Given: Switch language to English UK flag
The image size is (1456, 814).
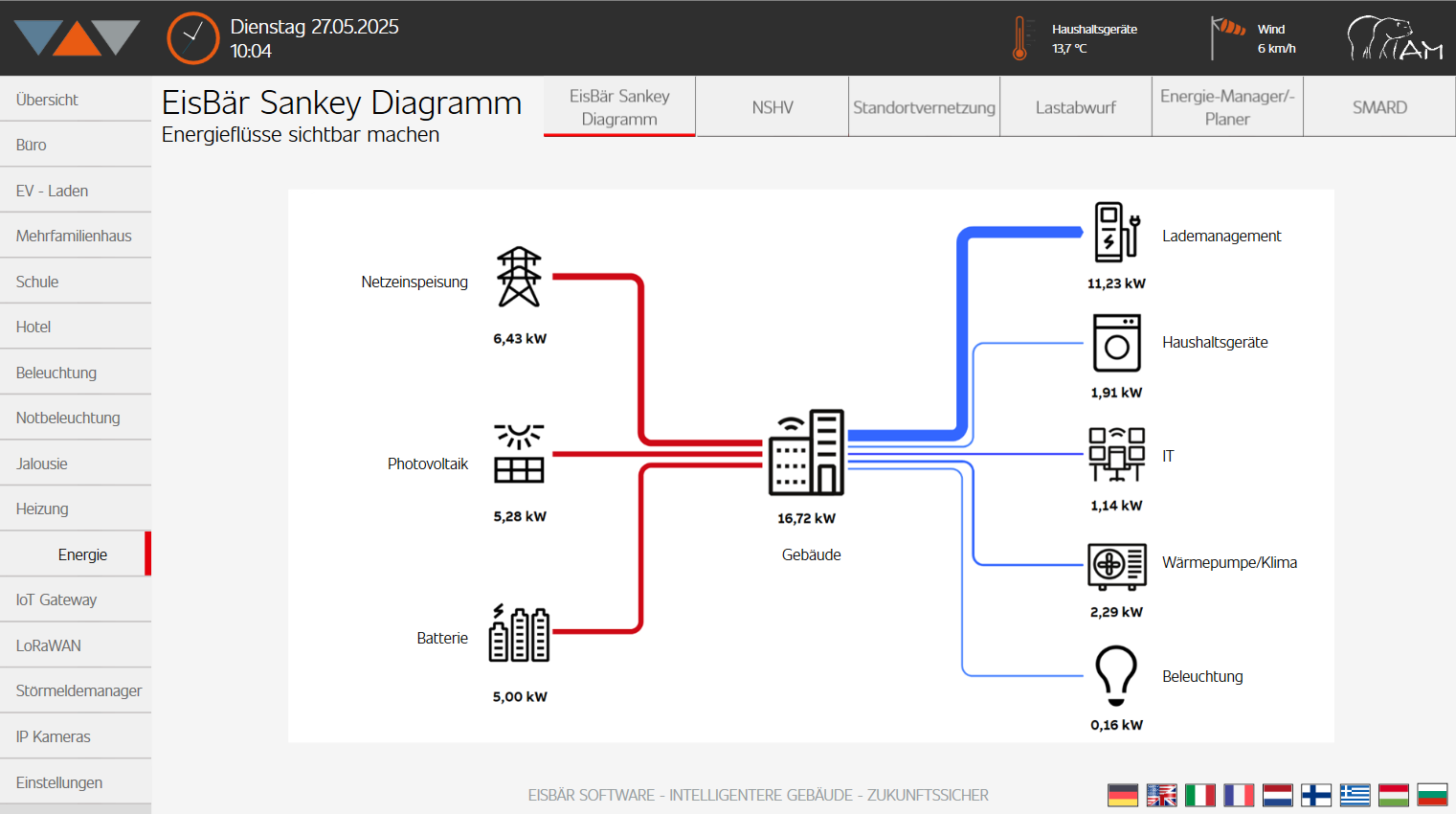Looking at the screenshot, I should (1161, 795).
